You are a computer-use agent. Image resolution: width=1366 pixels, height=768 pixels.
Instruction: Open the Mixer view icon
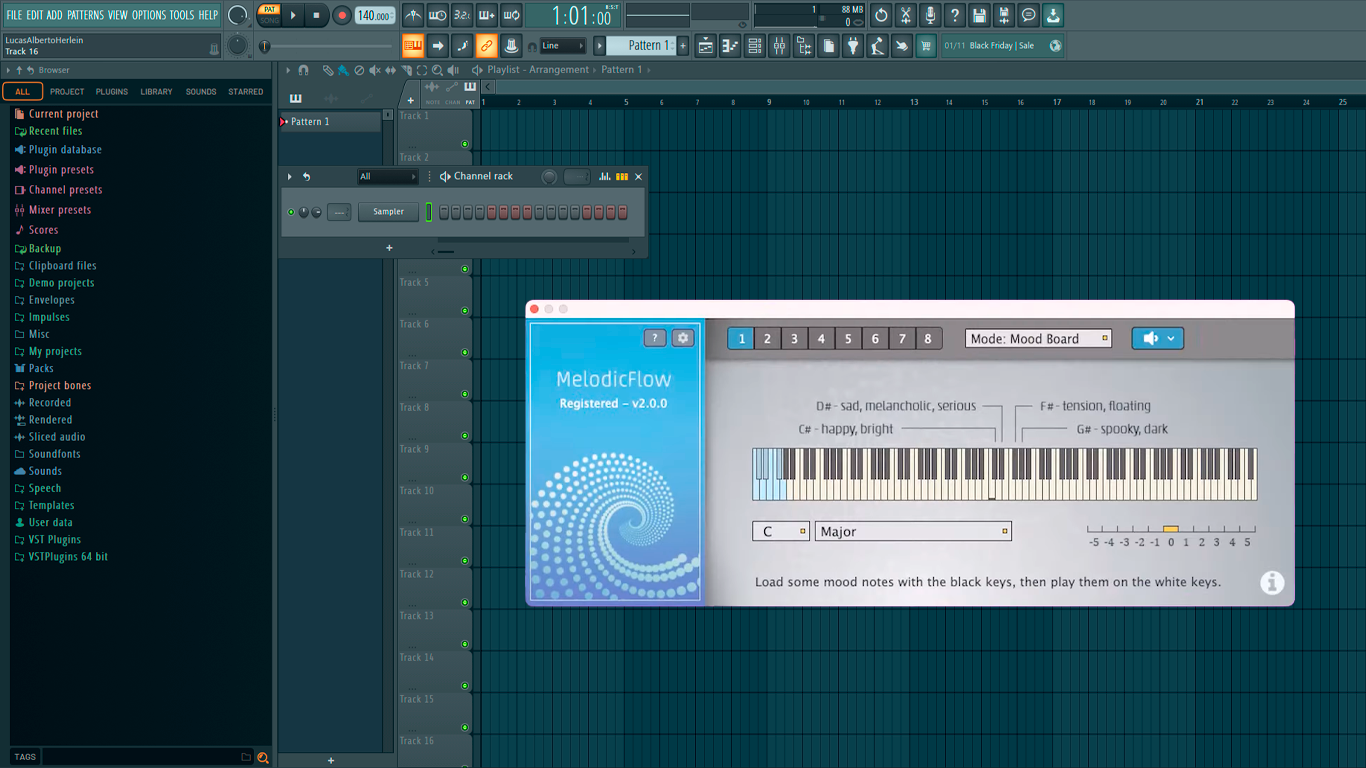(x=779, y=46)
